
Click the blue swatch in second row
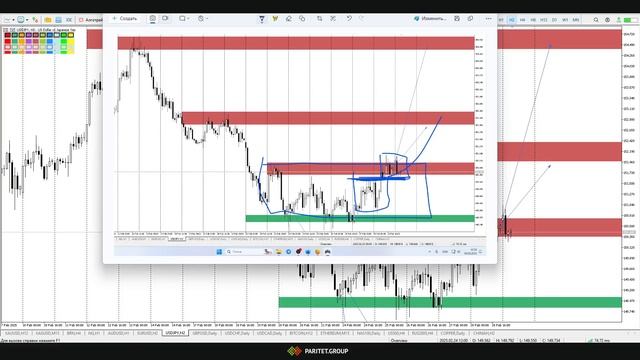click(x=50, y=41)
